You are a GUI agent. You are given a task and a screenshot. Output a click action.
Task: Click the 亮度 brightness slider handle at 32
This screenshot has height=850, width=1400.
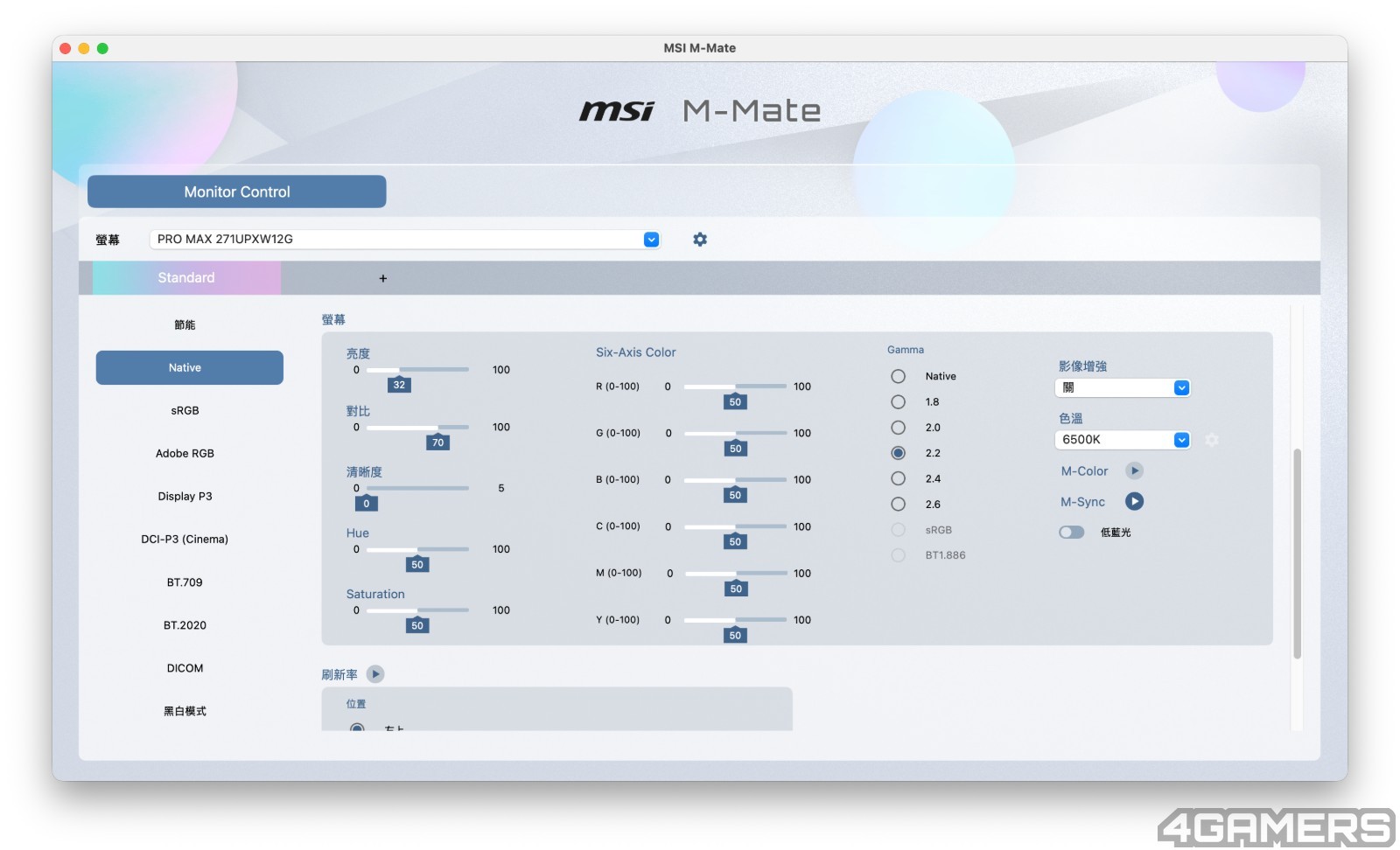399,383
